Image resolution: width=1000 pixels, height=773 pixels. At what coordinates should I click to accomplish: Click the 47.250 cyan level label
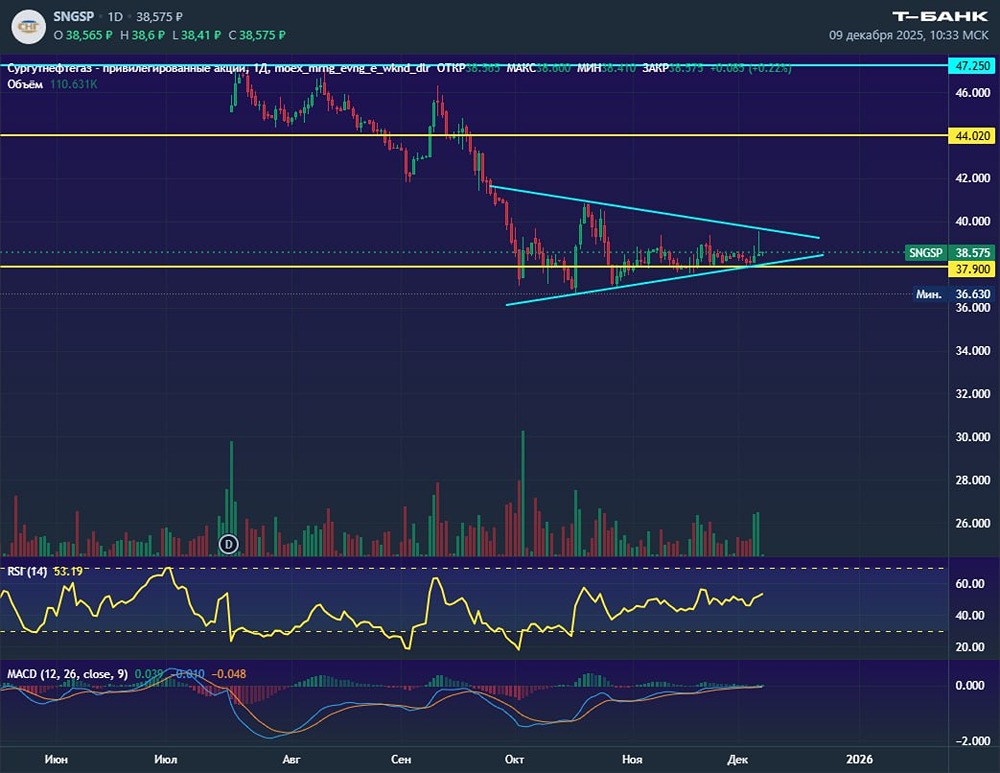[x=973, y=65]
